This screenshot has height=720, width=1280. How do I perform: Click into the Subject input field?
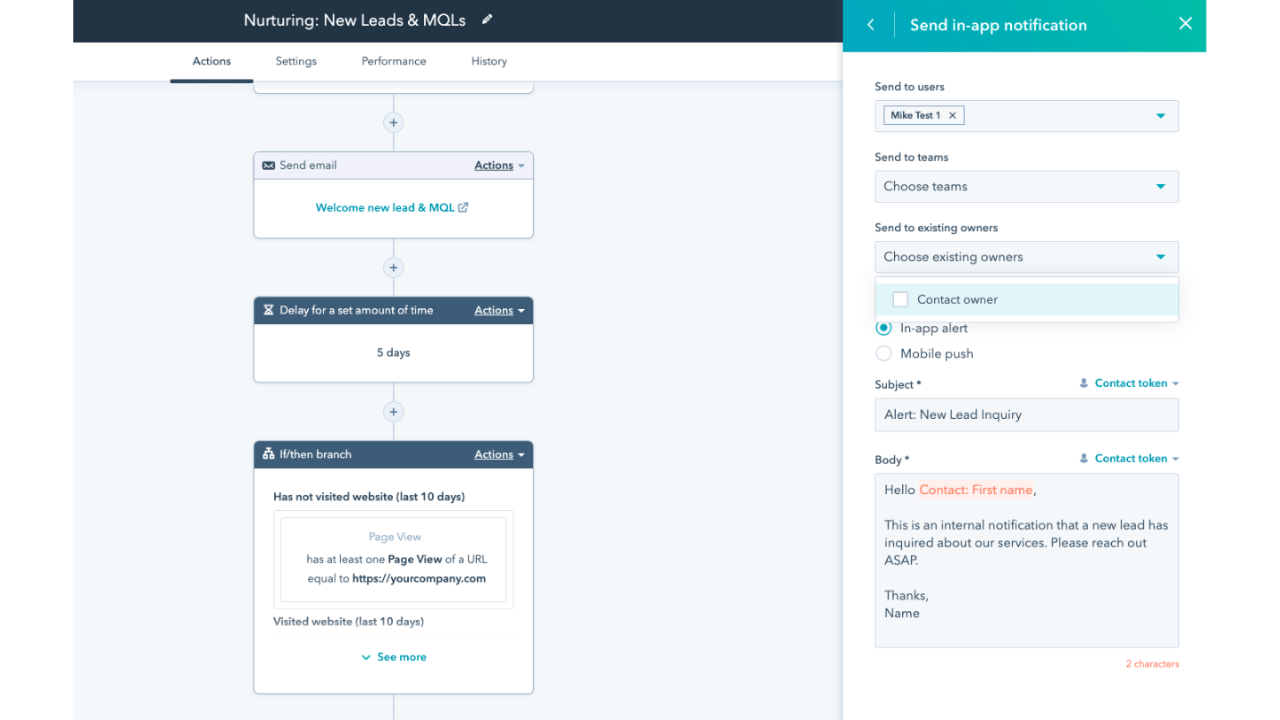pyautogui.click(x=1026, y=415)
